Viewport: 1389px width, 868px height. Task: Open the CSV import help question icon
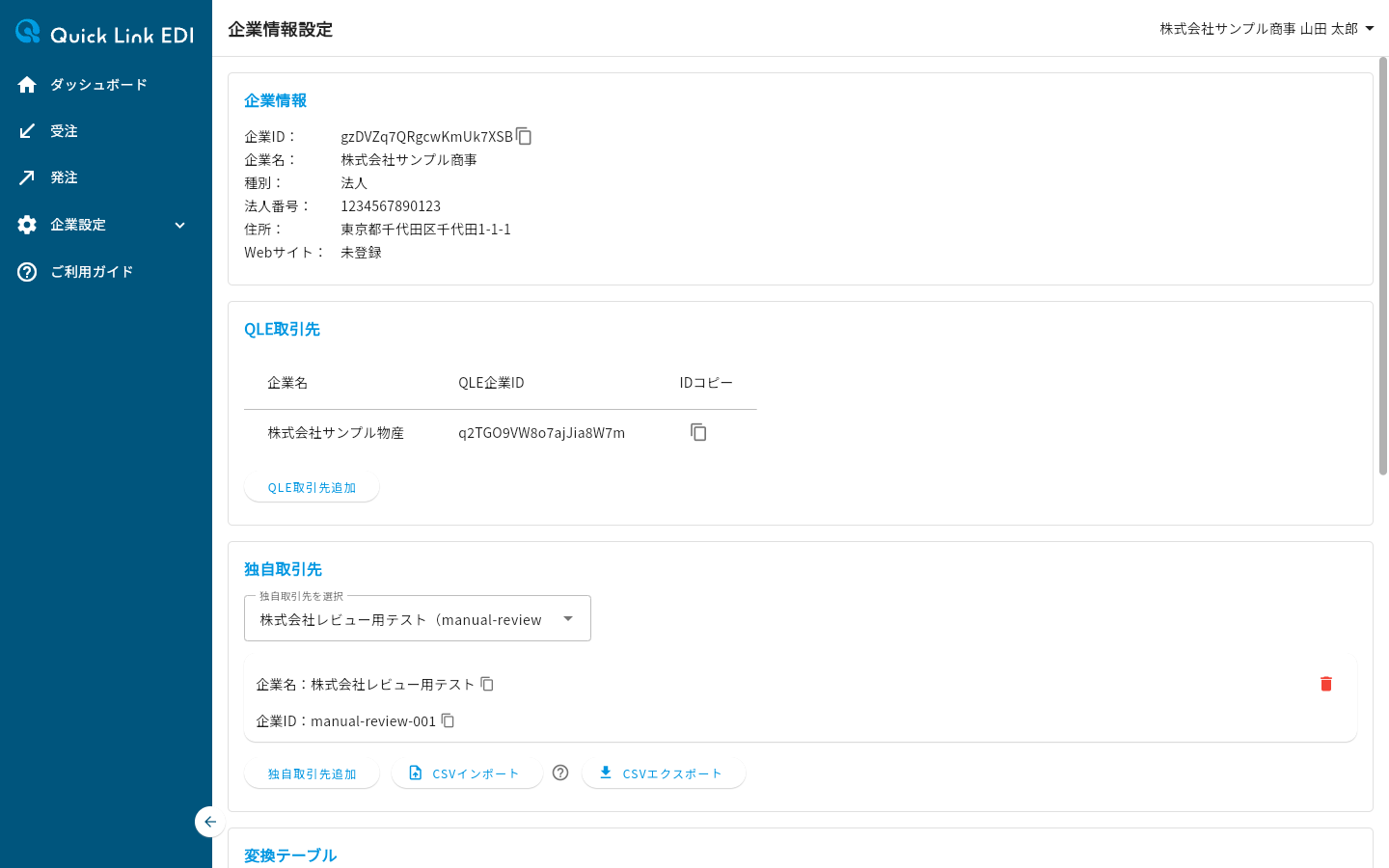(x=560, y=773)
